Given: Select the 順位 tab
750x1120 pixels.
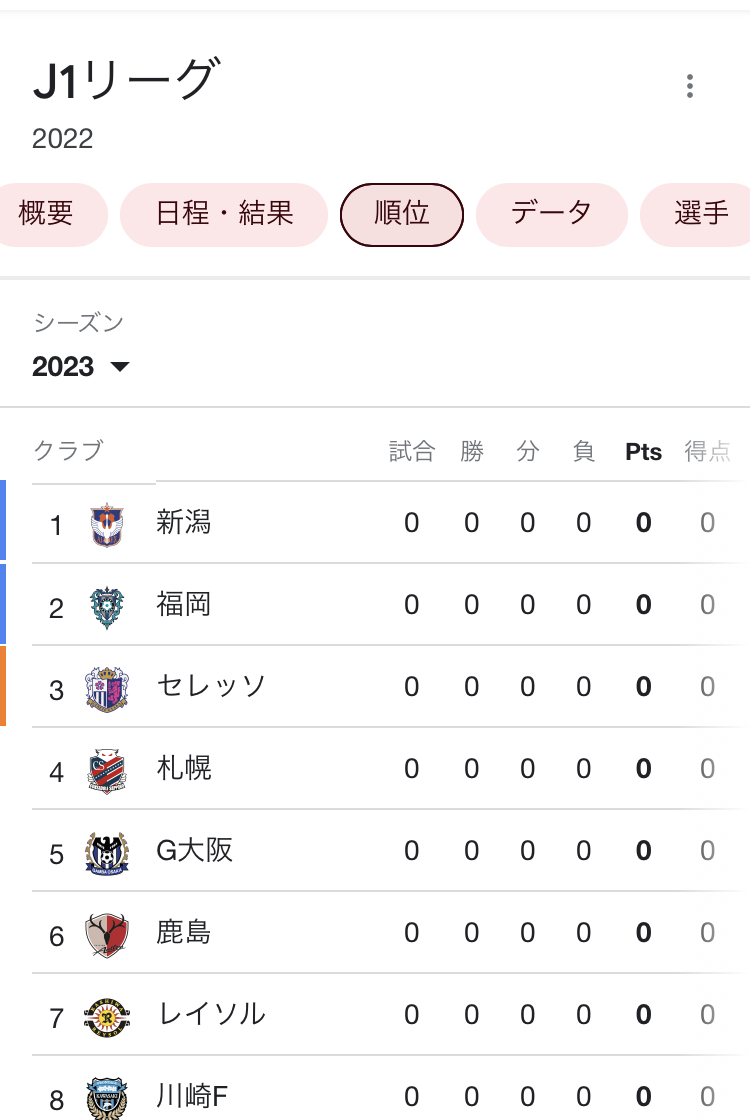Looking at the screenshot, I should (401, 214).
